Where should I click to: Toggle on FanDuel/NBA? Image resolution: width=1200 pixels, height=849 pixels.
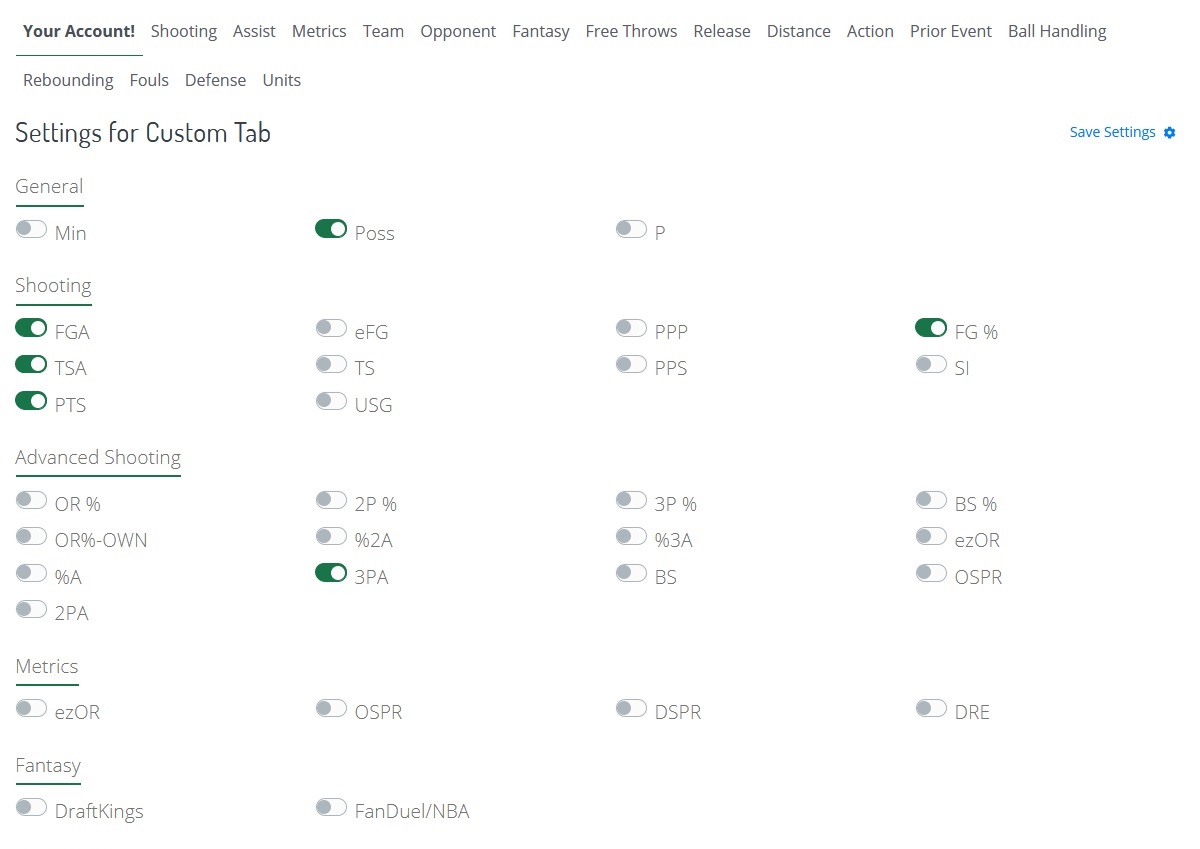tap(331, 807)
